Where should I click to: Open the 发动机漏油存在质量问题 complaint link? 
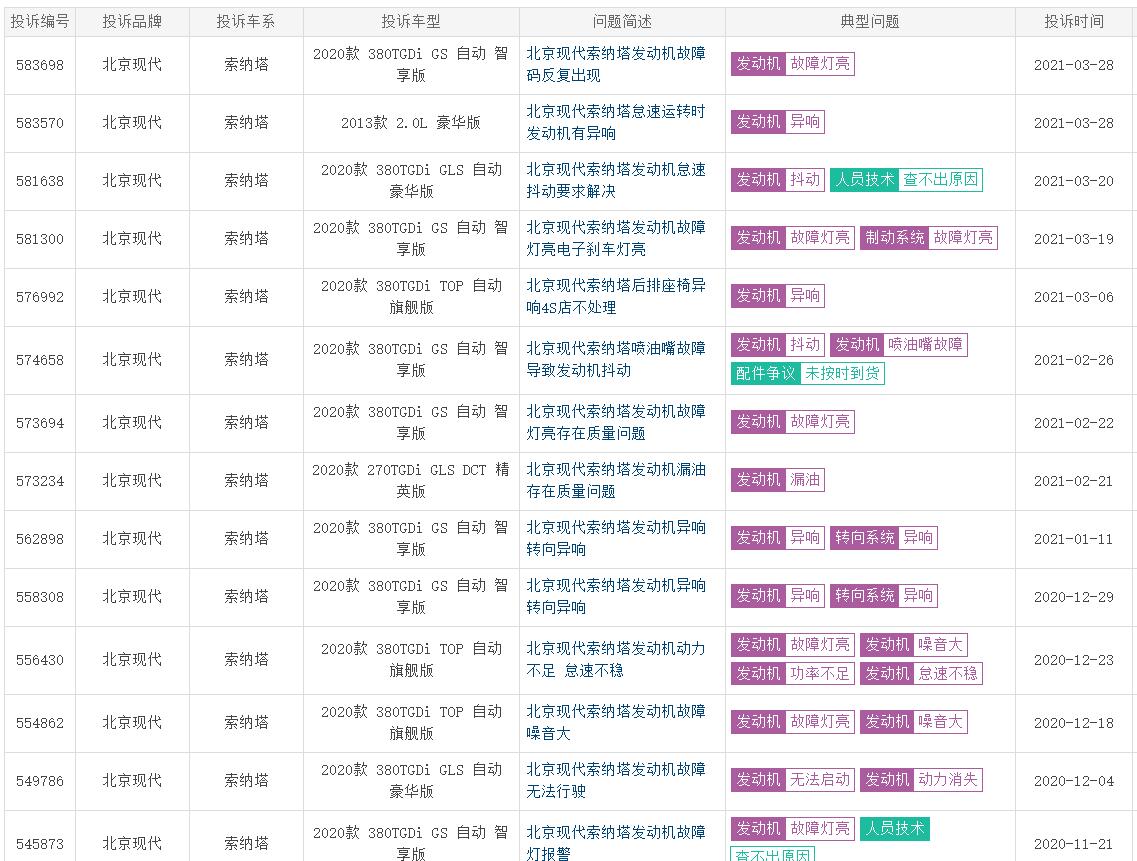616,480
